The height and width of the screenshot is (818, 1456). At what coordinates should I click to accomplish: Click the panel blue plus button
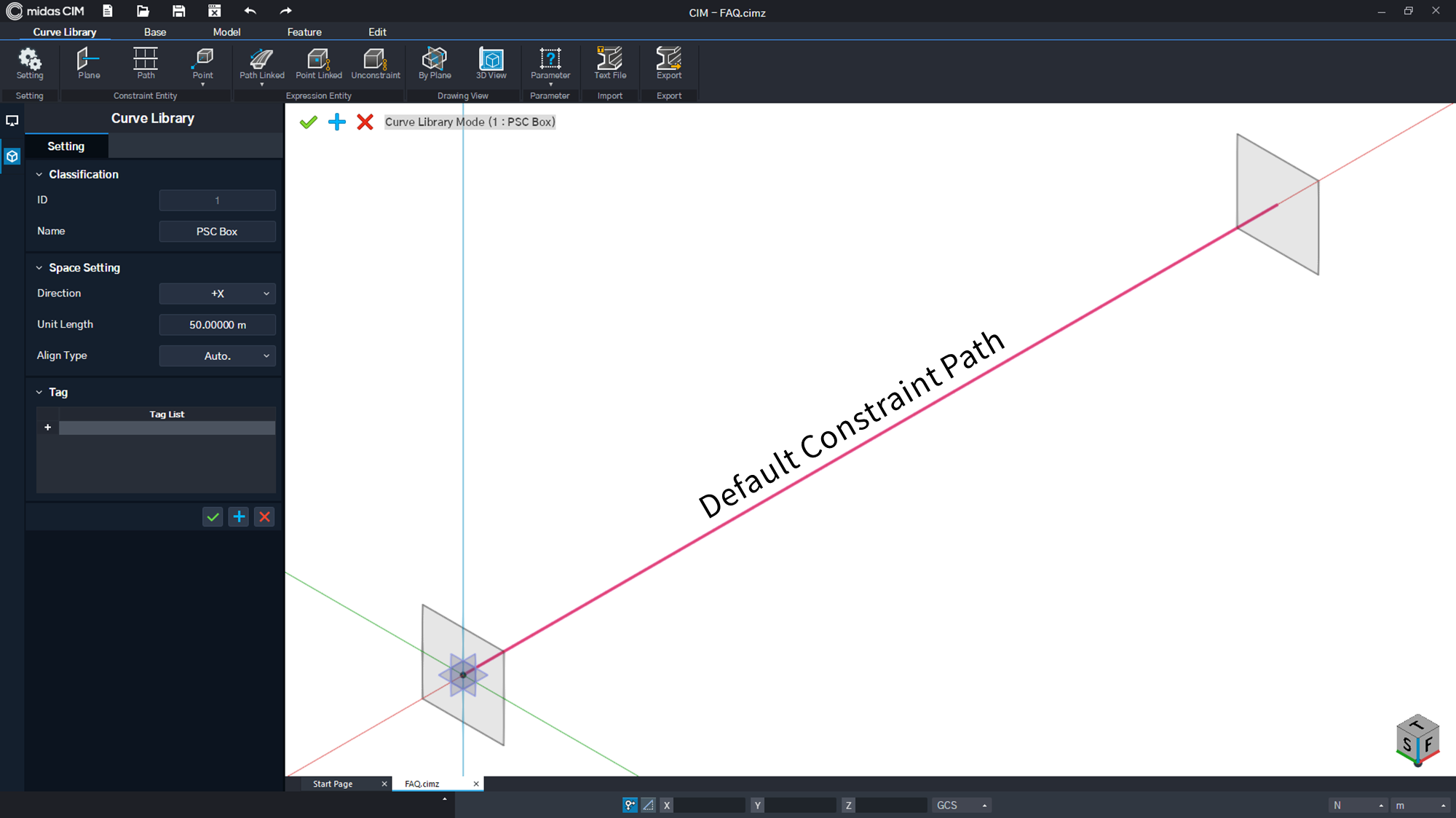tap(239, 517)
